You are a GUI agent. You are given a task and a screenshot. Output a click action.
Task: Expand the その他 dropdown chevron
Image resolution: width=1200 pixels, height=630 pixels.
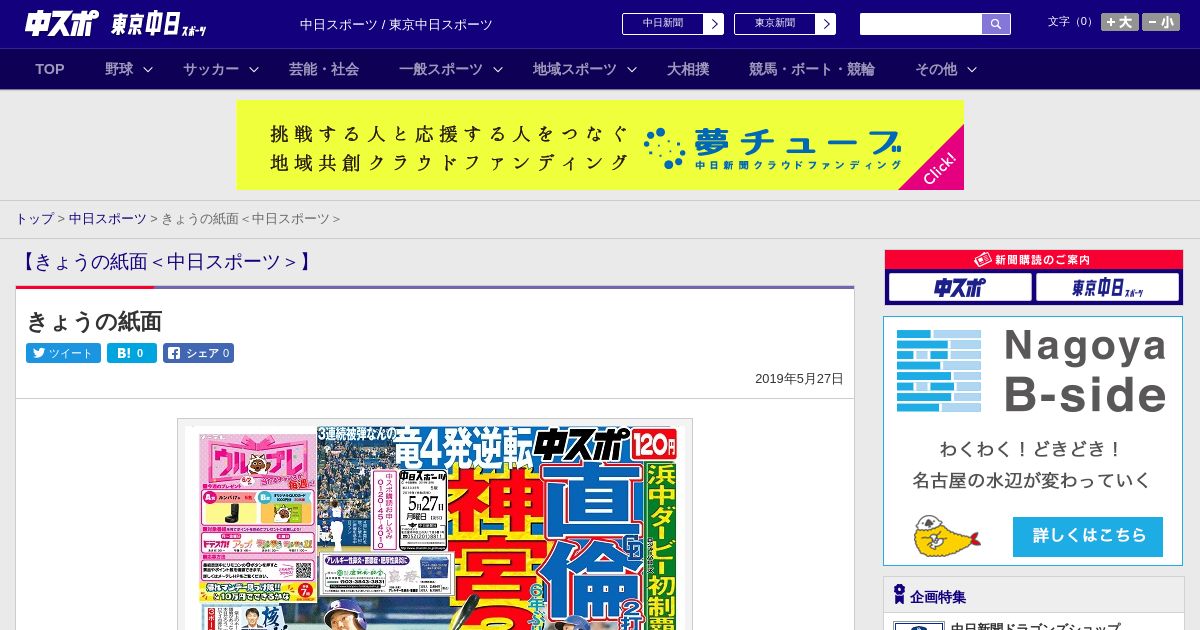pos(972,69)
